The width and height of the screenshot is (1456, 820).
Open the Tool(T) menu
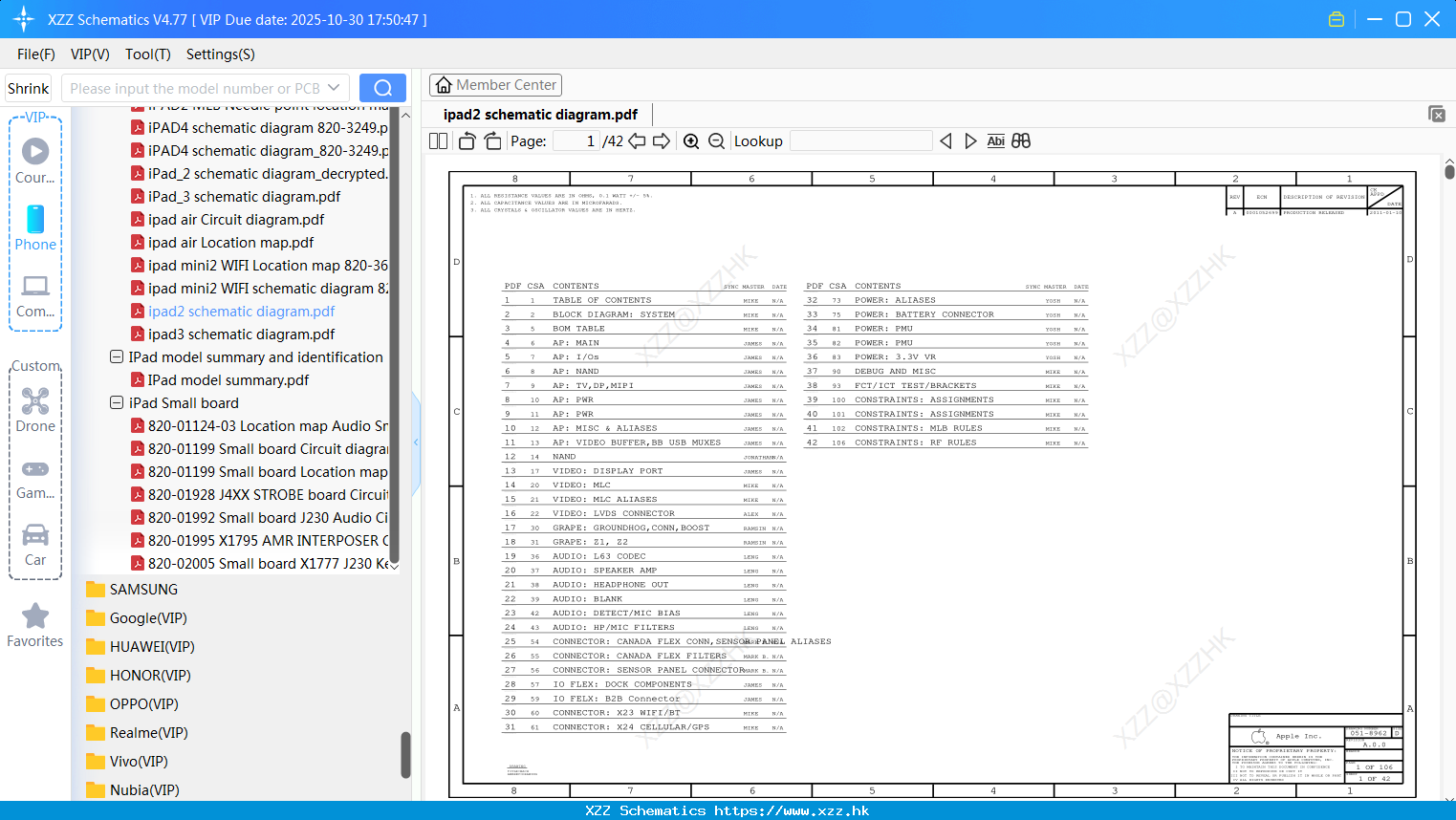148,54
